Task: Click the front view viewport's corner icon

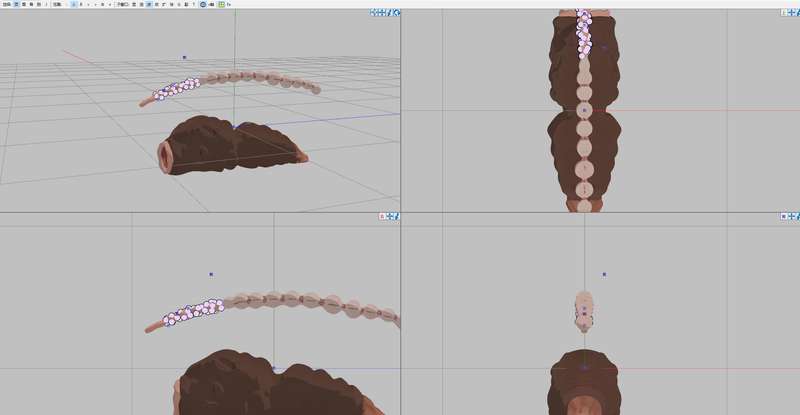Action: [790, 216]
